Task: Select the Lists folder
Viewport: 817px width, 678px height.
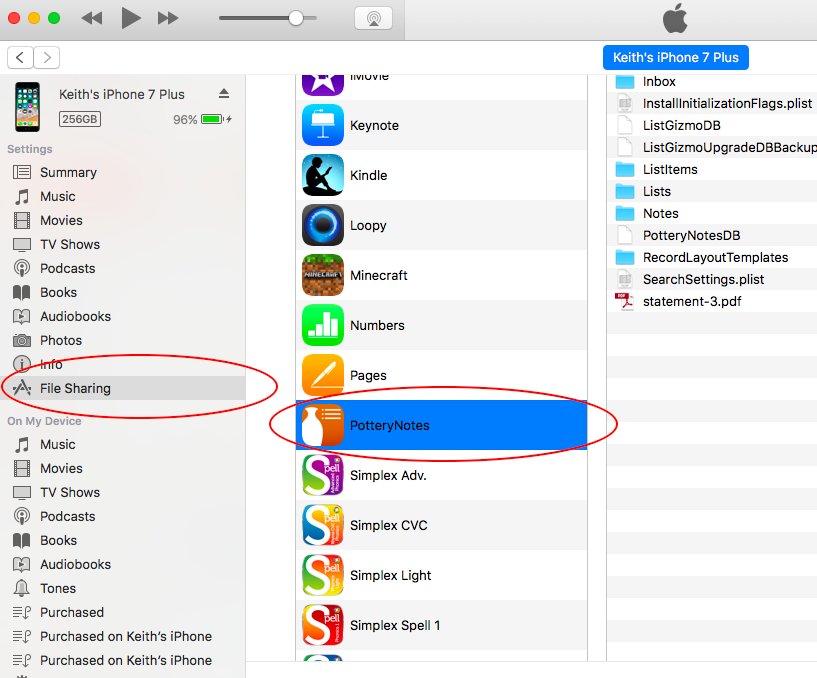Action: click(712, 191)
